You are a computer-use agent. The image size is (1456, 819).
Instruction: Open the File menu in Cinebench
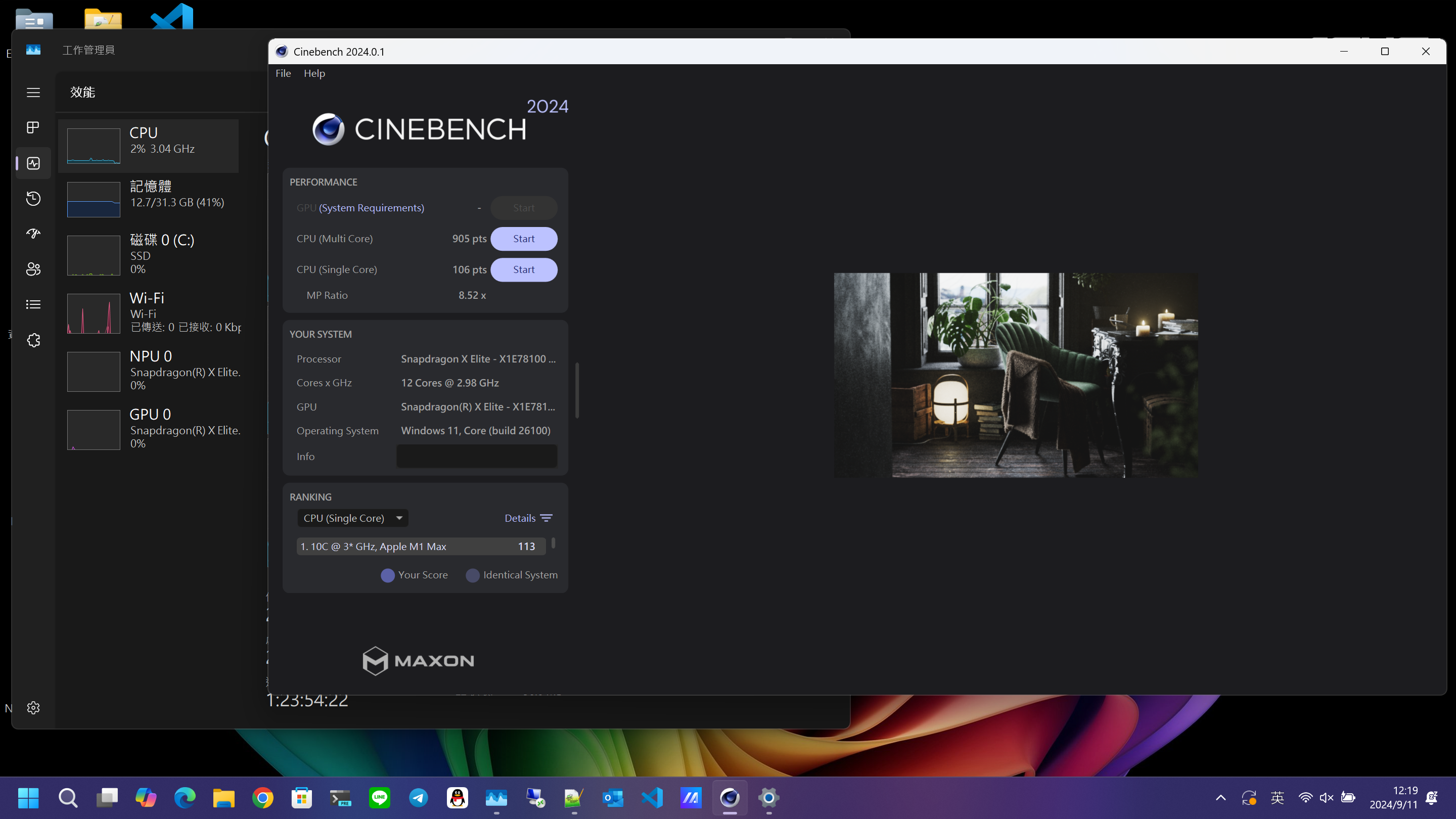[283, 73]
